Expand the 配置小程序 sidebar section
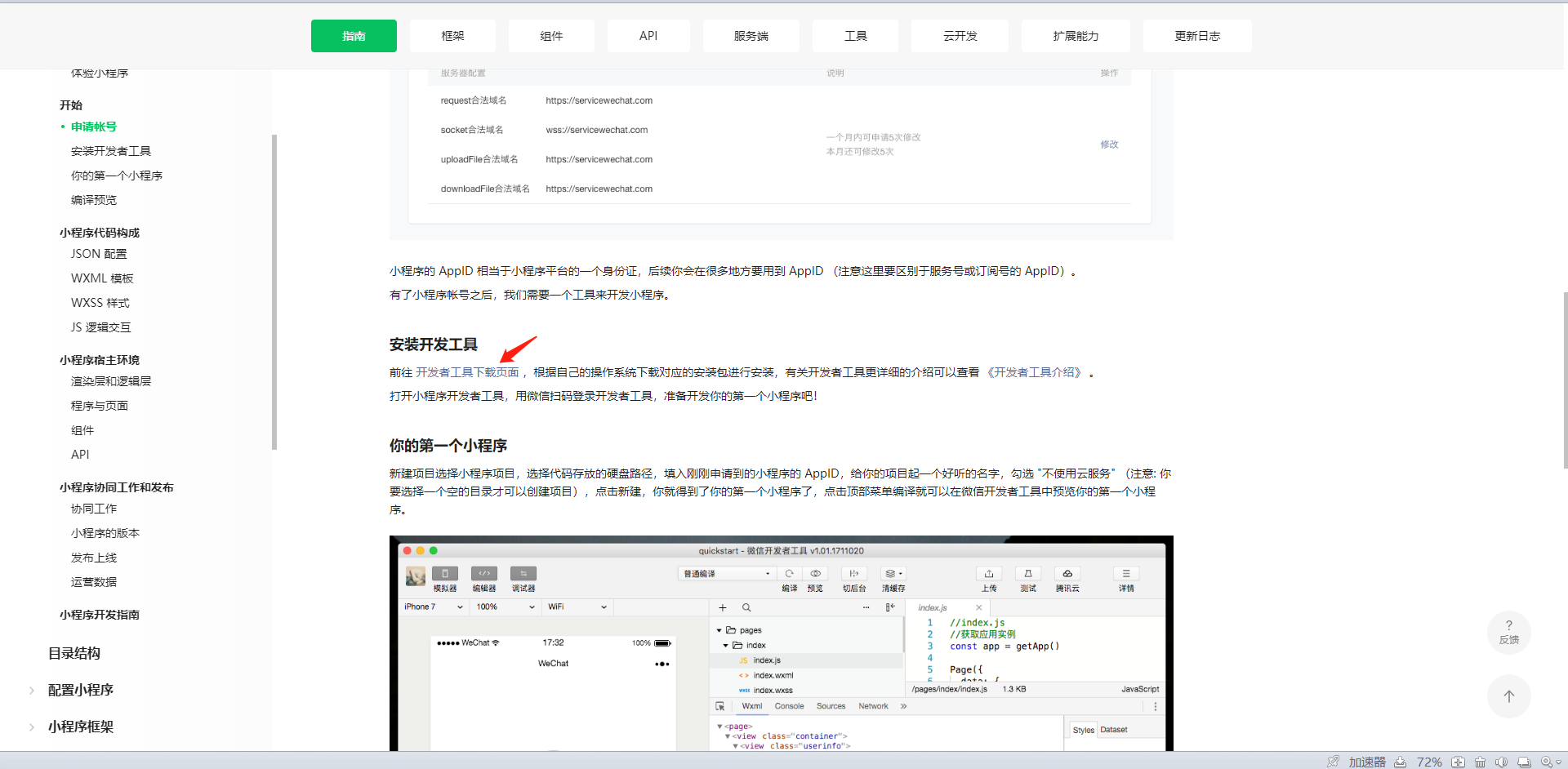 point(80,690)
